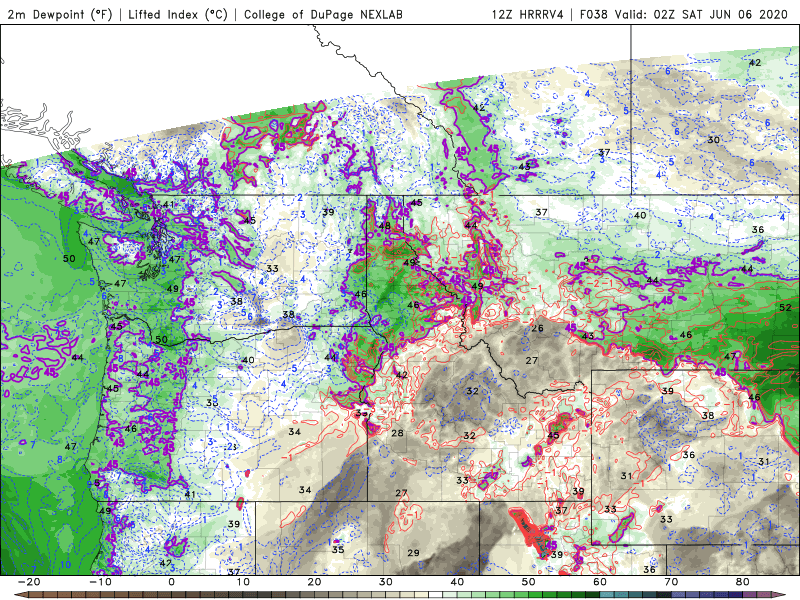The width and height of the screenshot is (800, 600).
Task: Click the '60' tick on color scale
Action: [600, 582]
